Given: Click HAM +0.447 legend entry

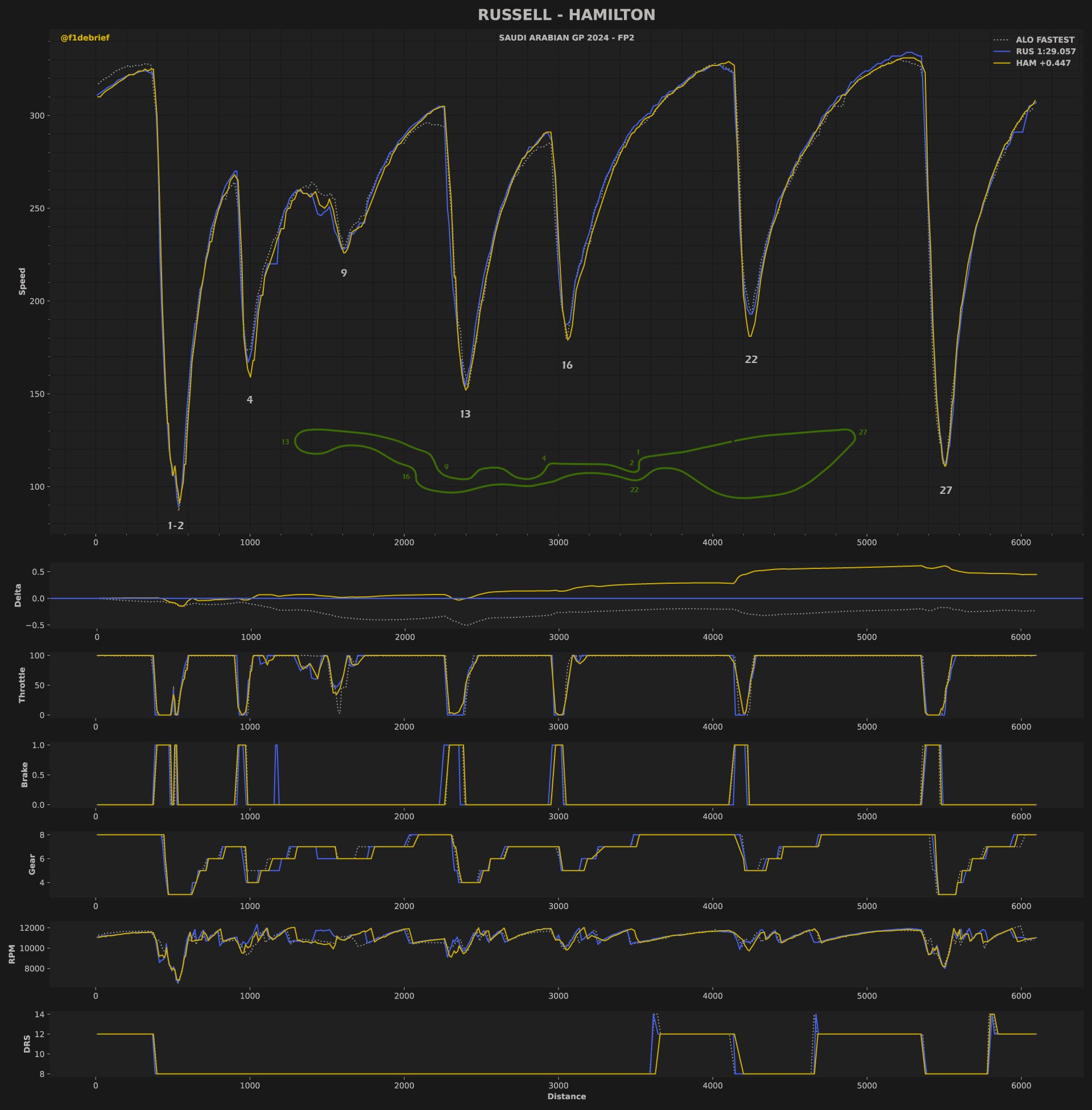Looking at the screenshot, I should click(1043, 63).
